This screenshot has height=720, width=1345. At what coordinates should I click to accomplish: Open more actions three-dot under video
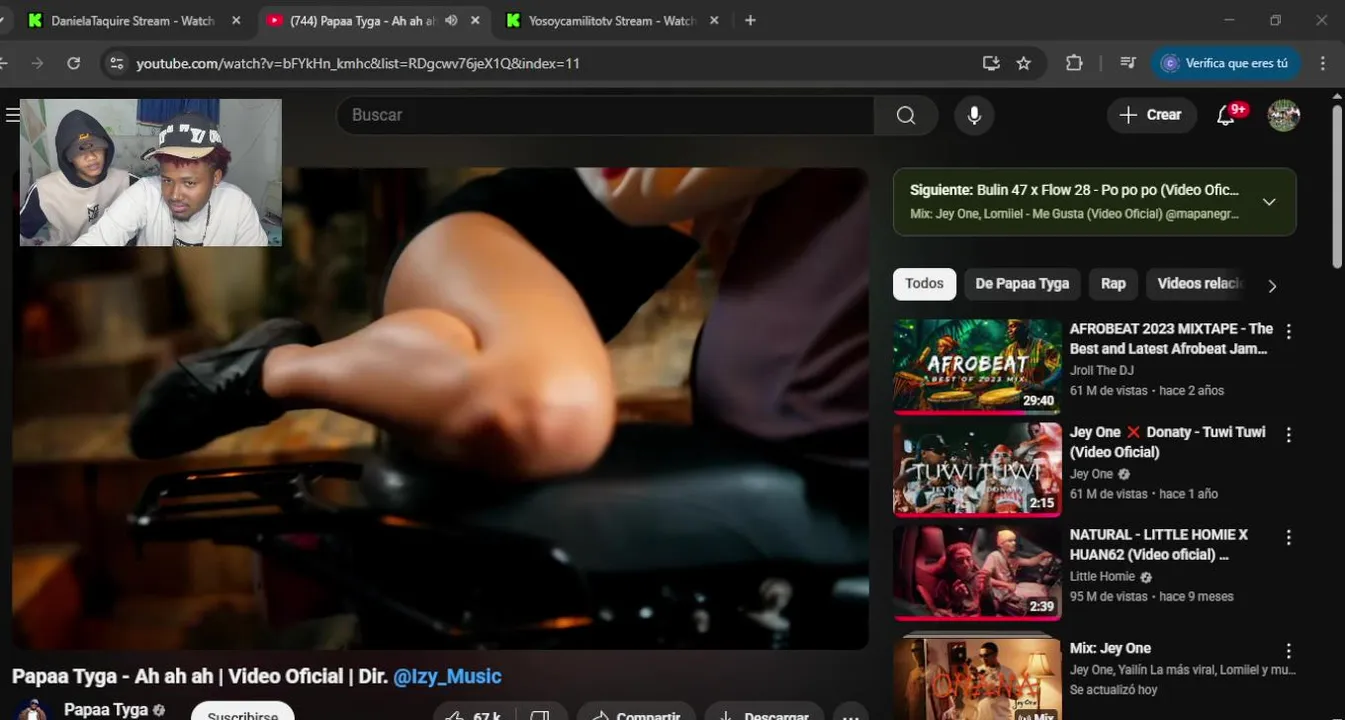[x=851, y=714]
